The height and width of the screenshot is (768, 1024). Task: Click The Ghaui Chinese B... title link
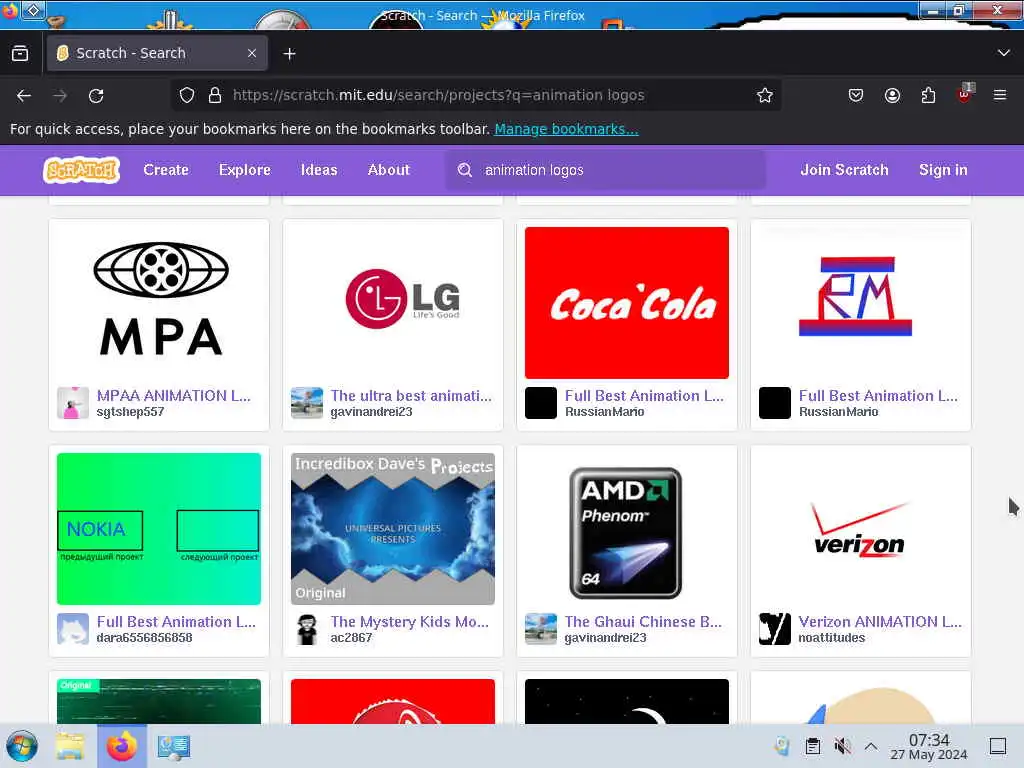(x=643, y=622)
